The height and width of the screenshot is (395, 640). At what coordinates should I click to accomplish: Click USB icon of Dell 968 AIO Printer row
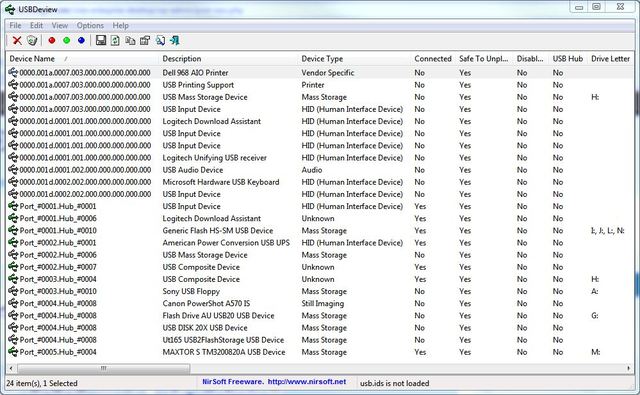[13, 73]
